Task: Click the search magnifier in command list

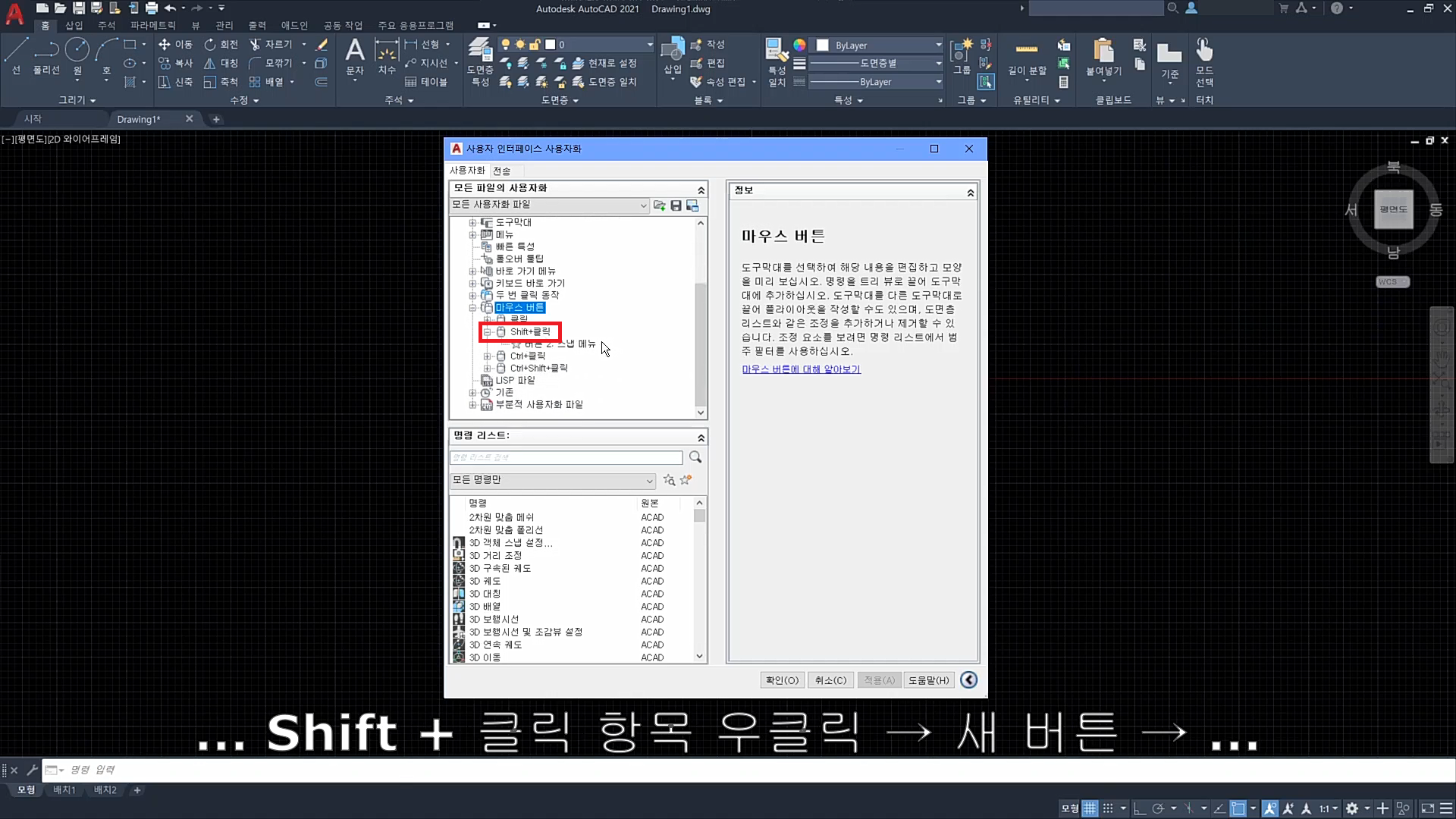Action: [695, 457]
